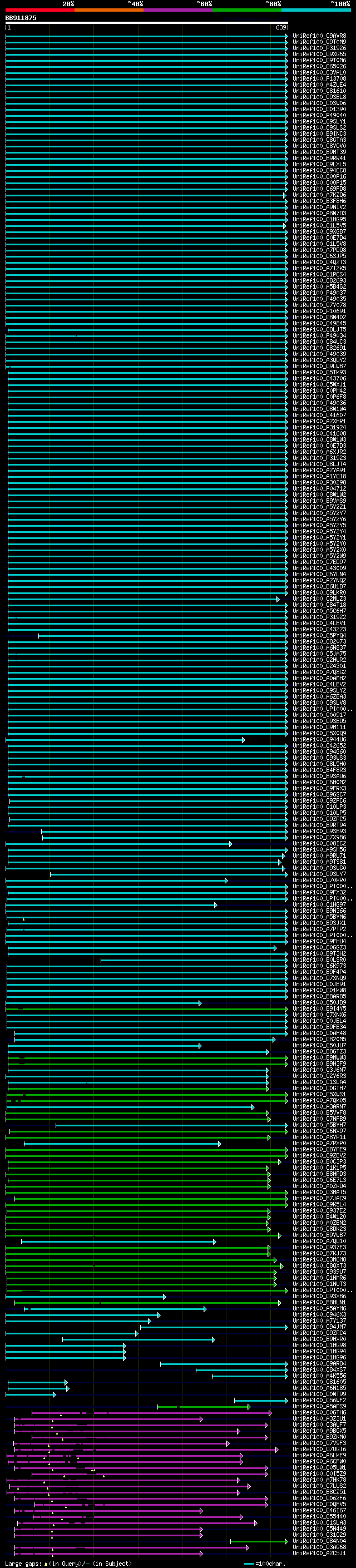
Task: Select hit label UniRef100_A5AMS9
Action: point(319,1406)
